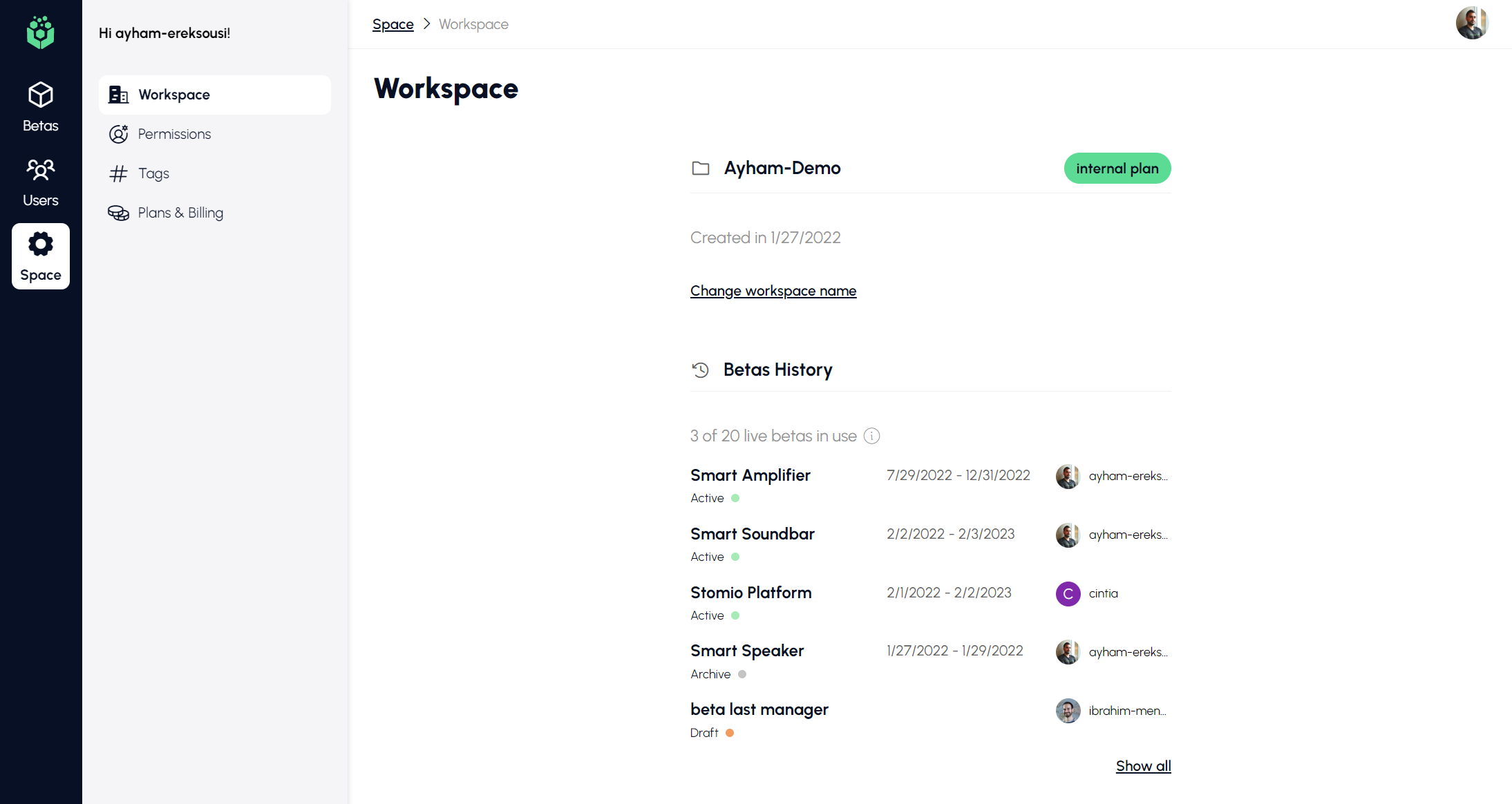Click the profile avatar in top right
This screenshot has height=804, width=1512.
(1471, 23)
